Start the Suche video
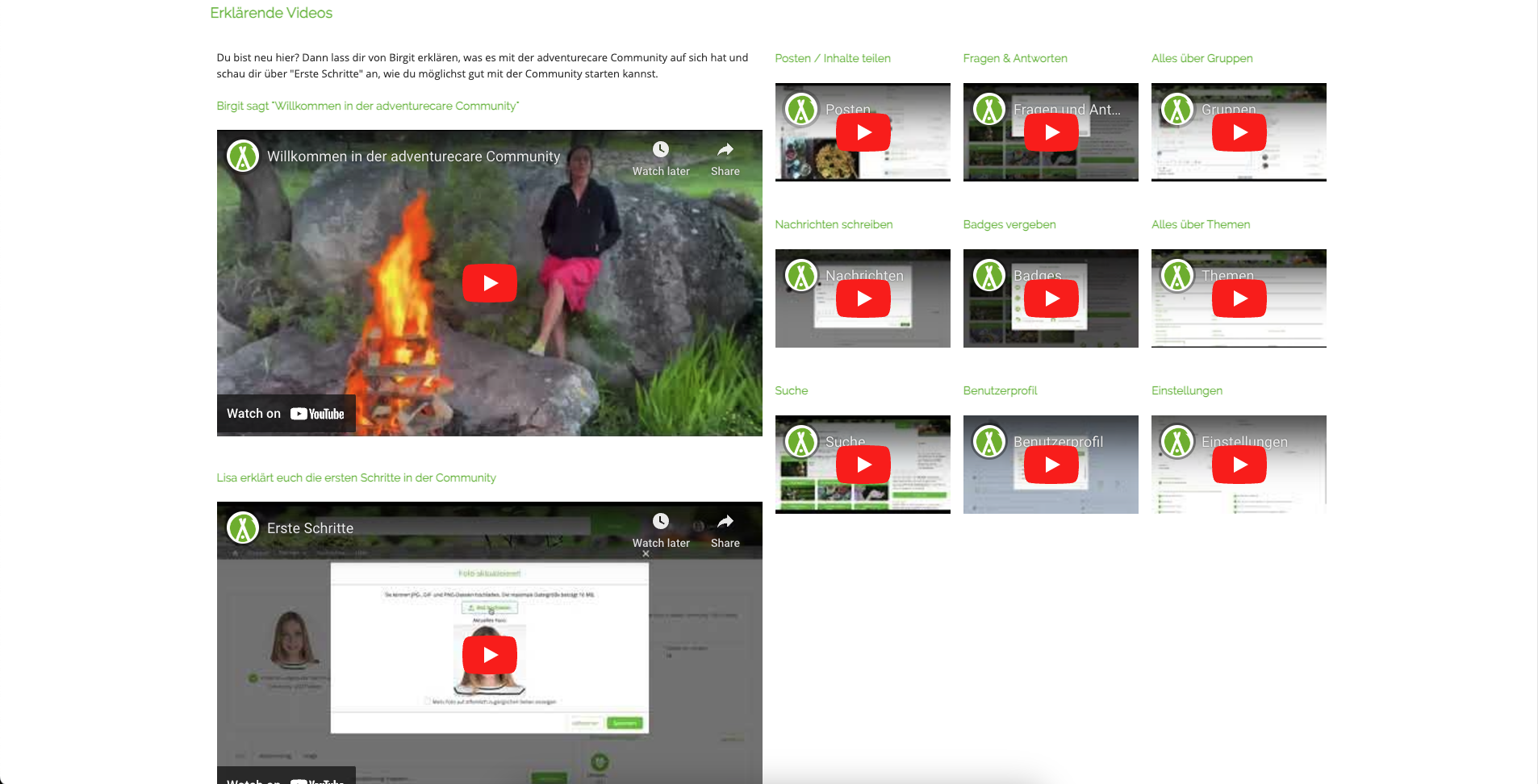Screen dimensions: 1538x784 pos(863,465)
